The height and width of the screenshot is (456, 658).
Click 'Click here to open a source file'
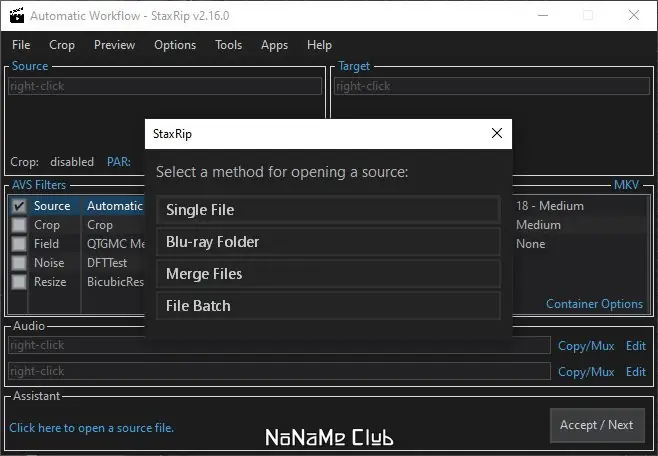coord(91,428)
